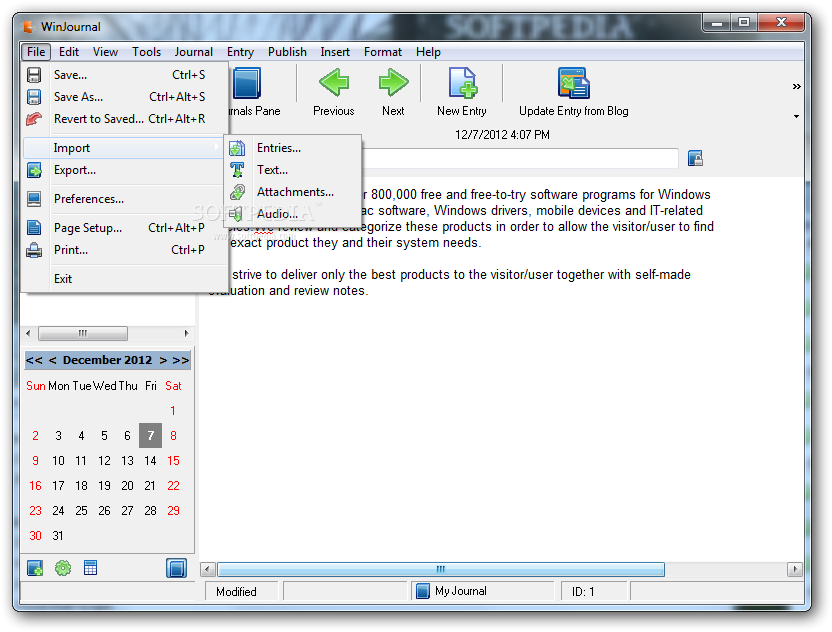
Task: Click the Import Text icon
Action: coord(237,170)
